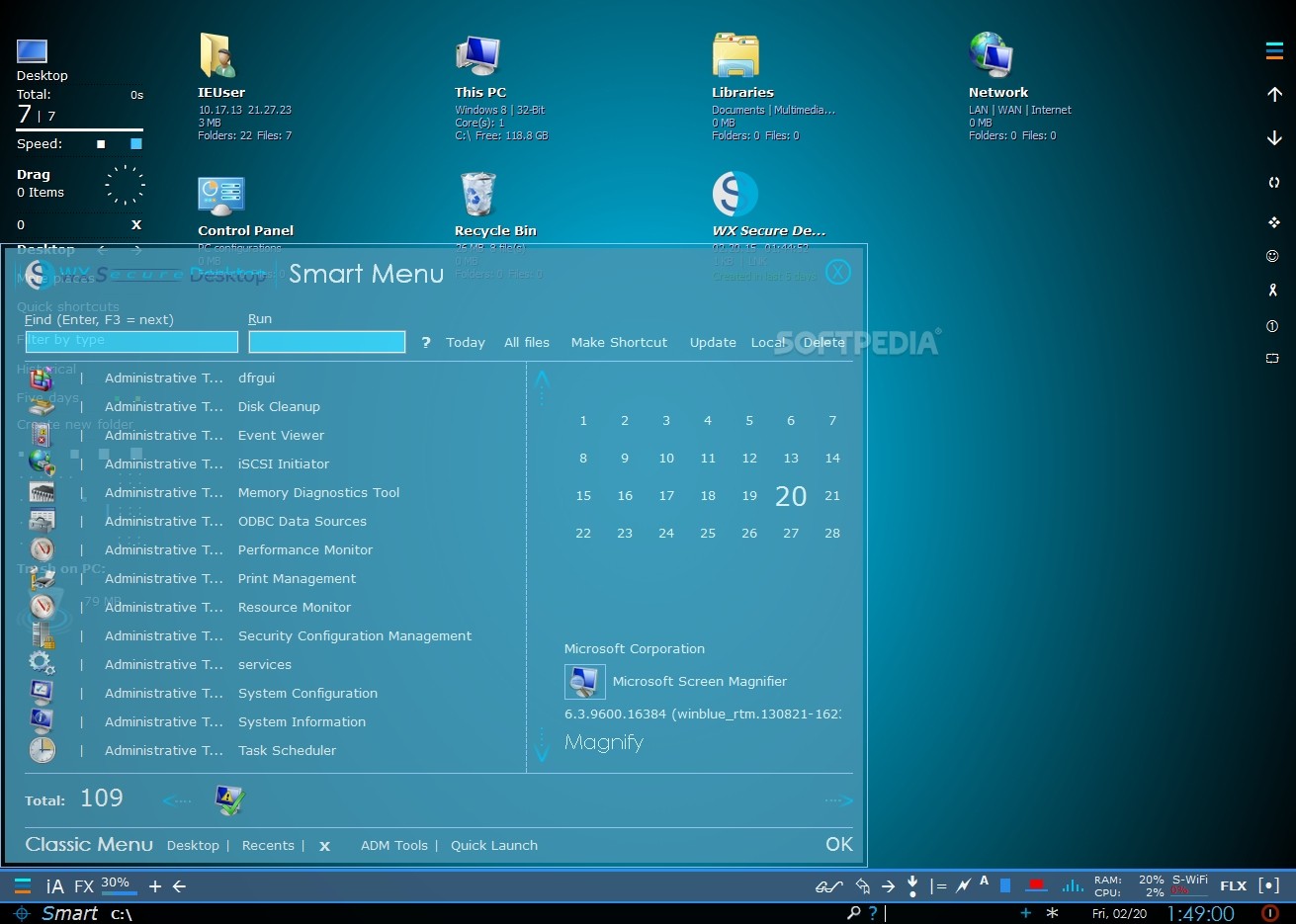Open the WX Secure Desktop shortcut icon
This screenshot has width=1296, height=924.
click(735, 194)
